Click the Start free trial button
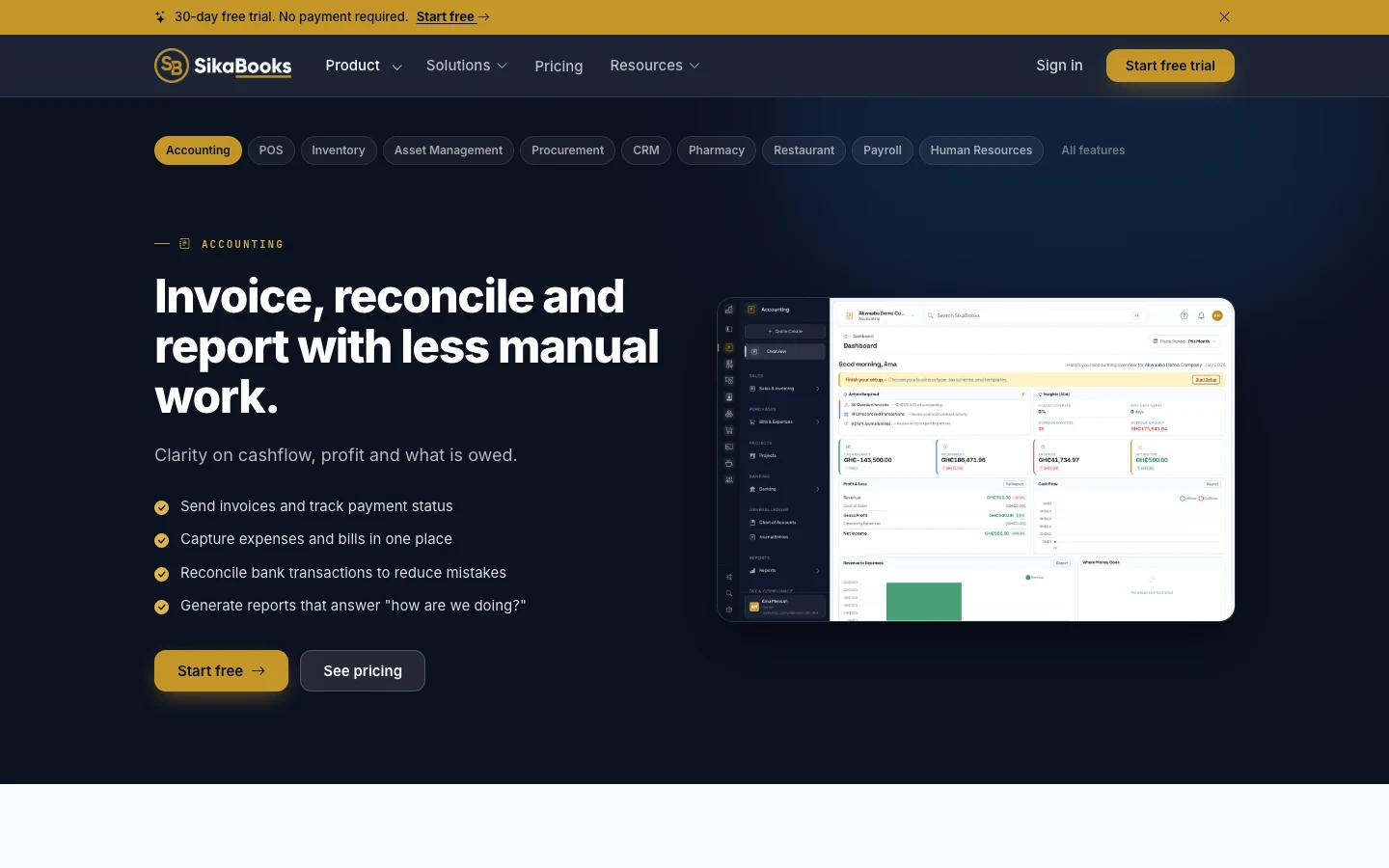The image size is (1389, 868). coord(1170,66)
